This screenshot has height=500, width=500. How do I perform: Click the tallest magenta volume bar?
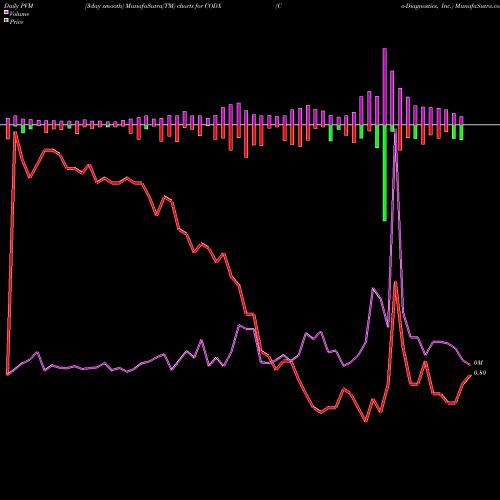click(385, 87)
